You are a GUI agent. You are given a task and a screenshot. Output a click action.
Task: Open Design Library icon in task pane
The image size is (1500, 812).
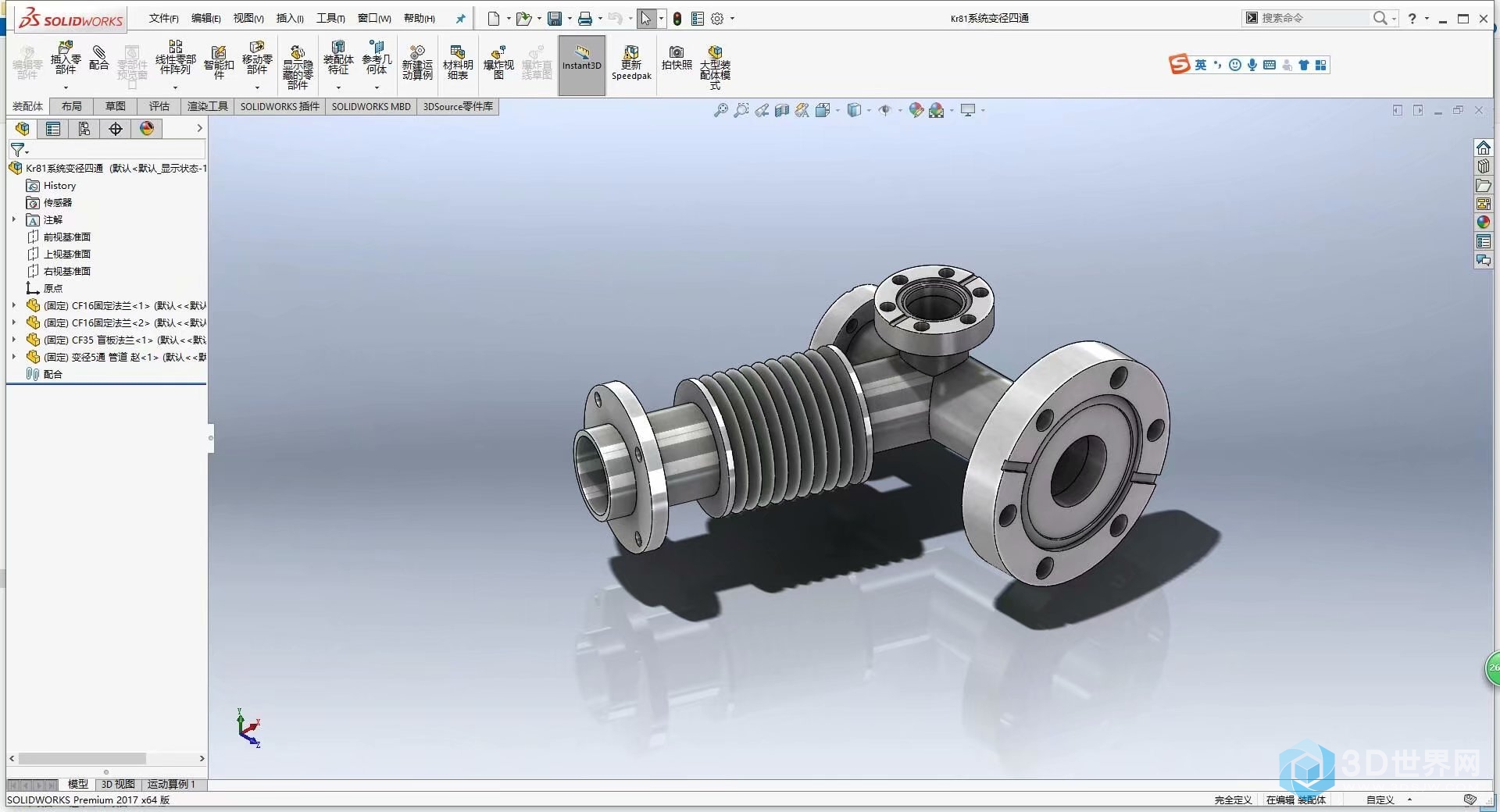pyautogui.click(x=1484, y=166)
